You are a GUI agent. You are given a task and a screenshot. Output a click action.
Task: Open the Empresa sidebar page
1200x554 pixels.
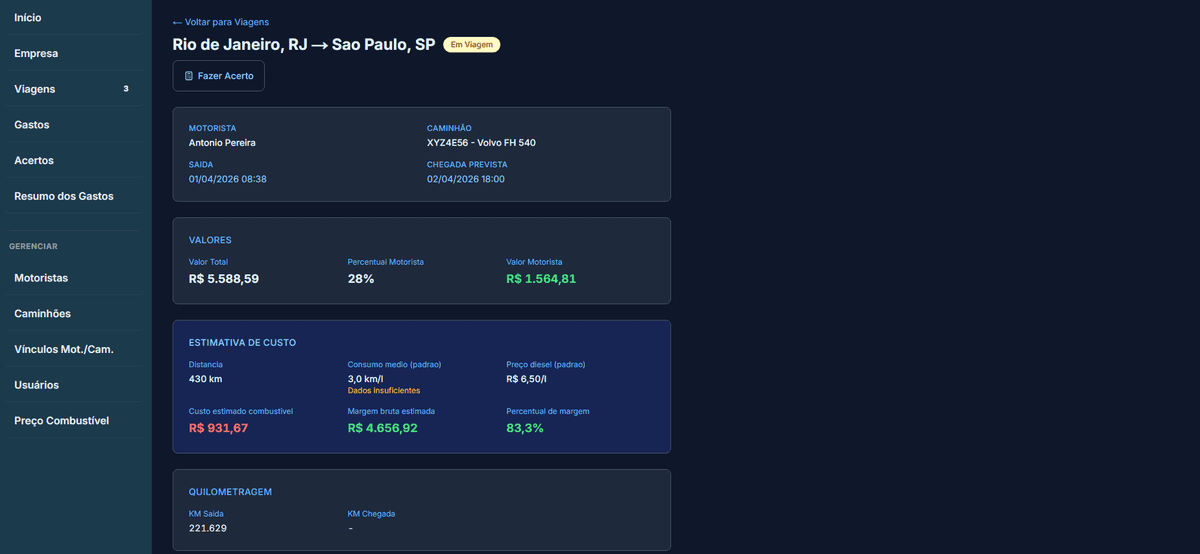coord(36,53)
